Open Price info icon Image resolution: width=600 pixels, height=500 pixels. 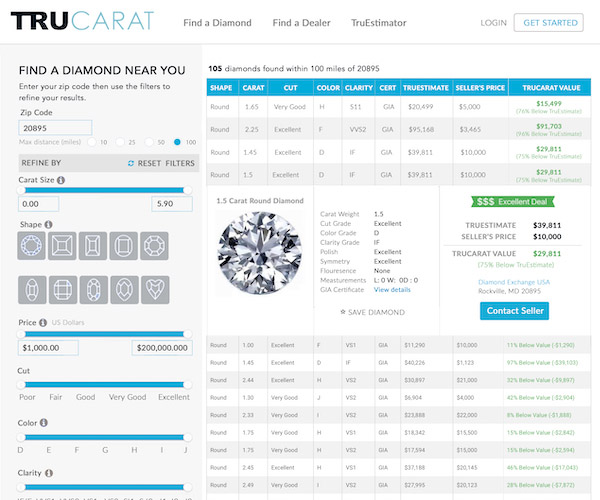point(43,322)
